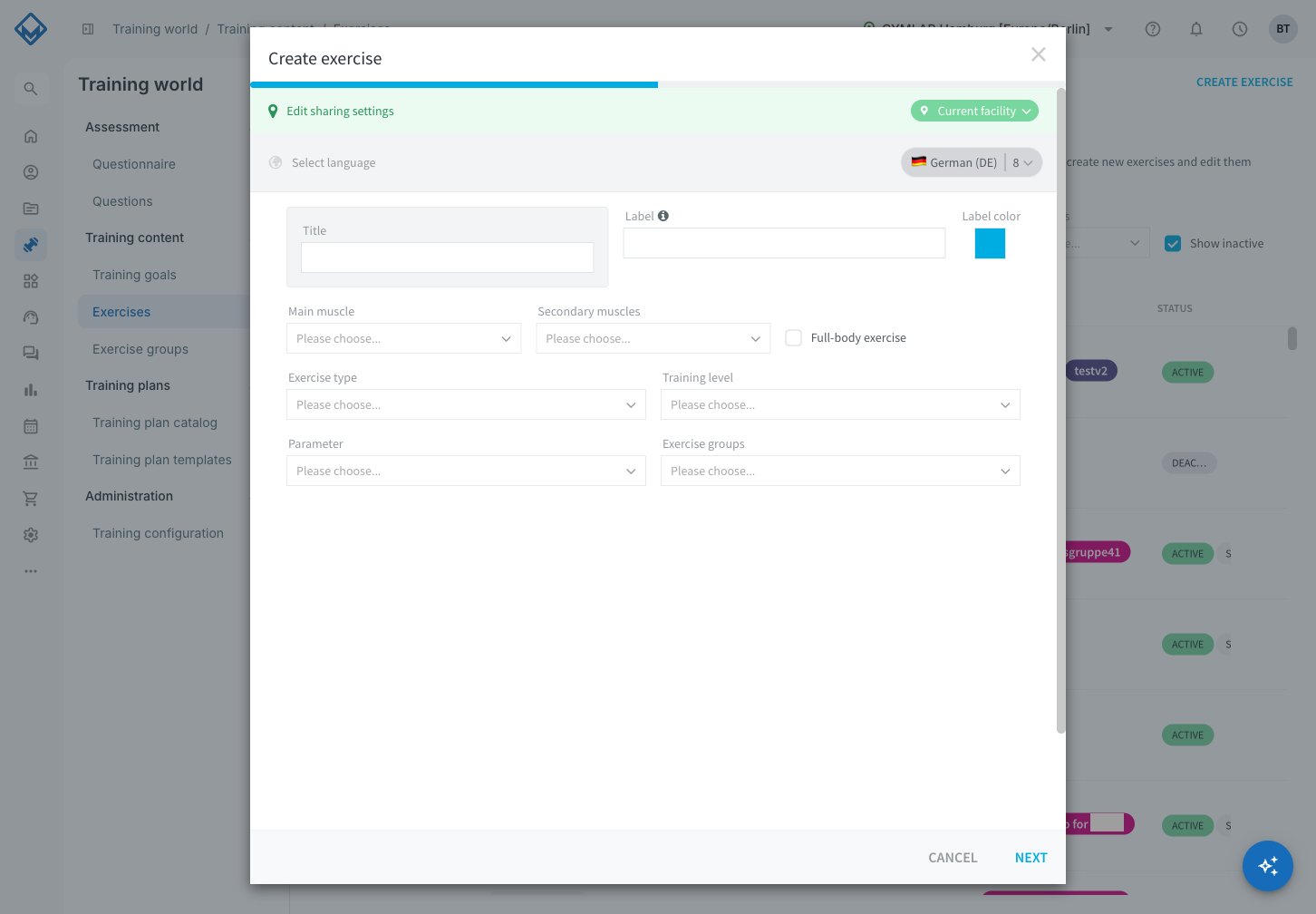The width and height of the screenshot is (1316, 914).
Task: Click the NEXT button
Action: coord(1031,858)
